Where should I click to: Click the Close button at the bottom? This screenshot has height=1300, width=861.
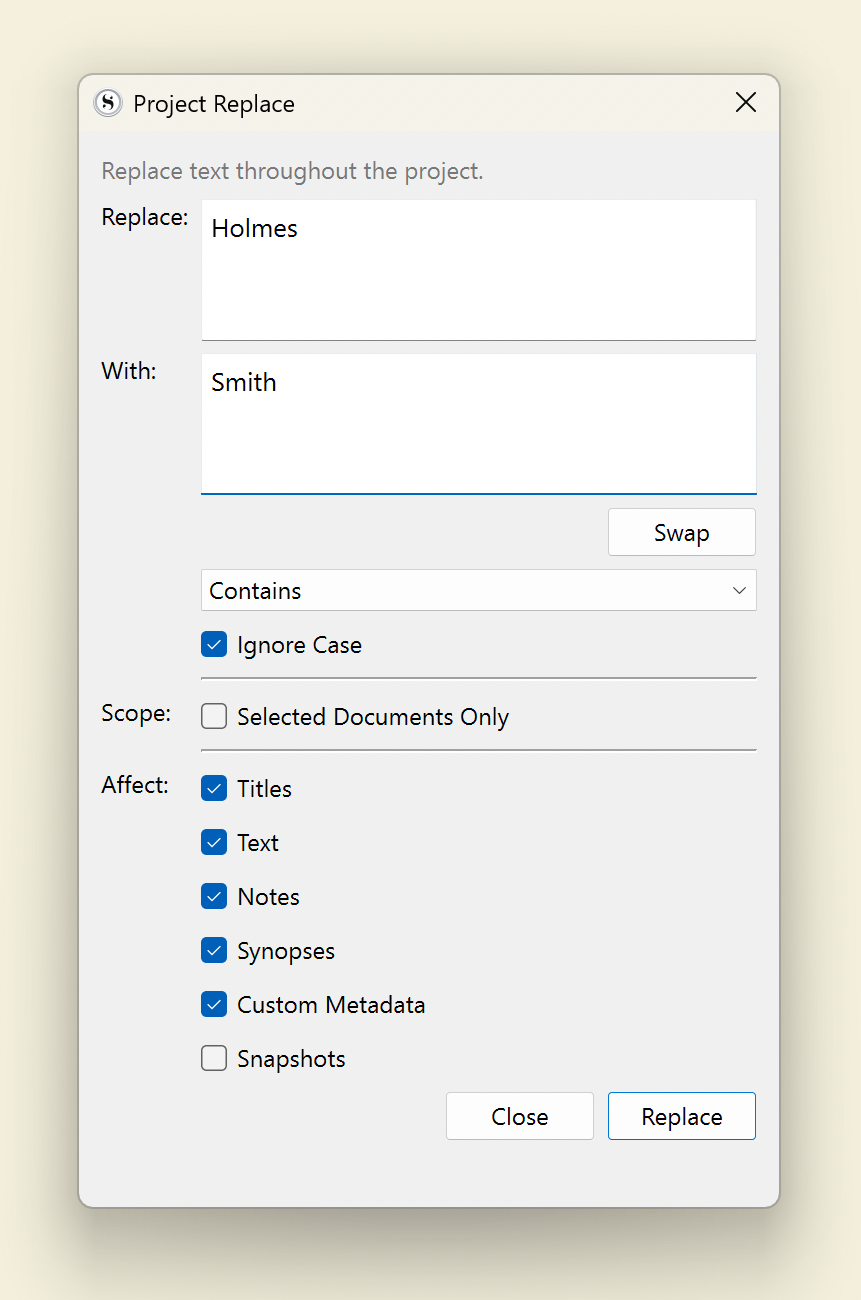point(519,1116)
